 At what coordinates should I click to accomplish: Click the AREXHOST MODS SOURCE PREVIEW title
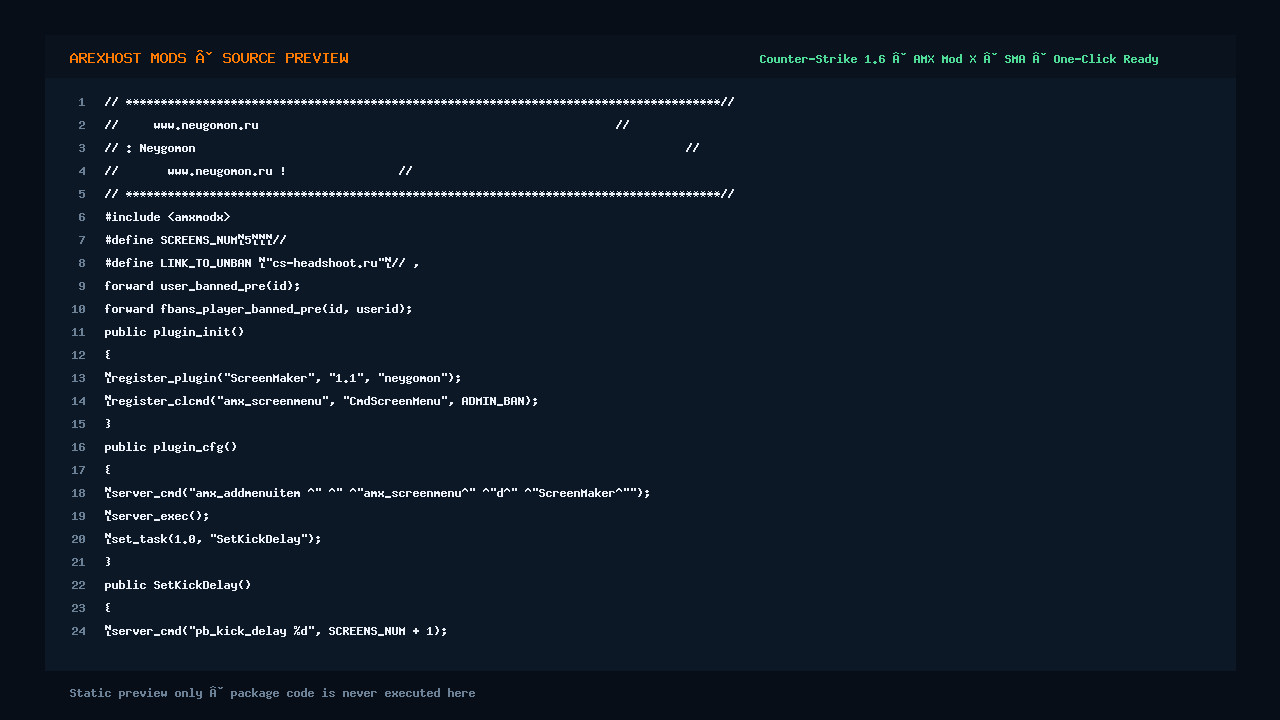pos(209,59)
